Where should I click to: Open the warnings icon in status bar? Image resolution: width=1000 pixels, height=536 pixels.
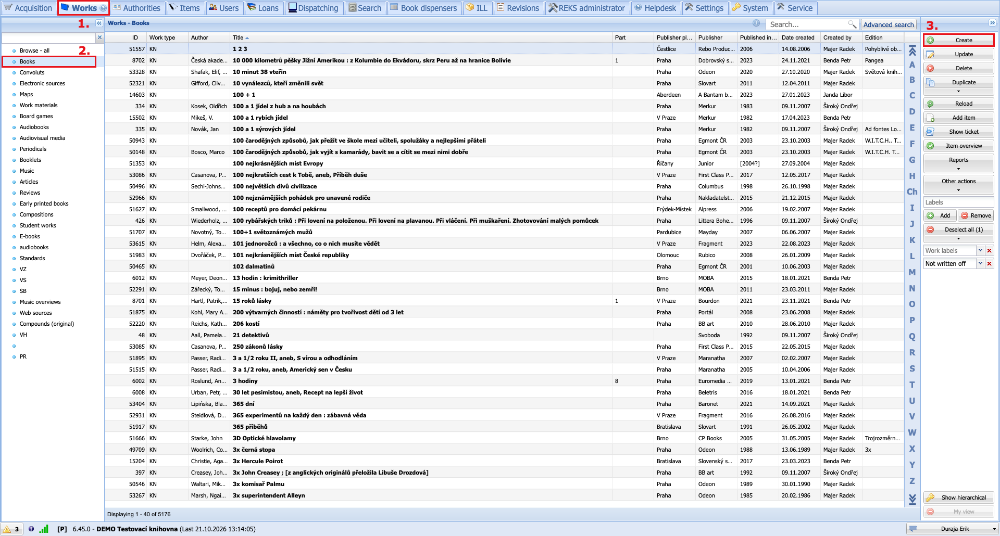8,529
